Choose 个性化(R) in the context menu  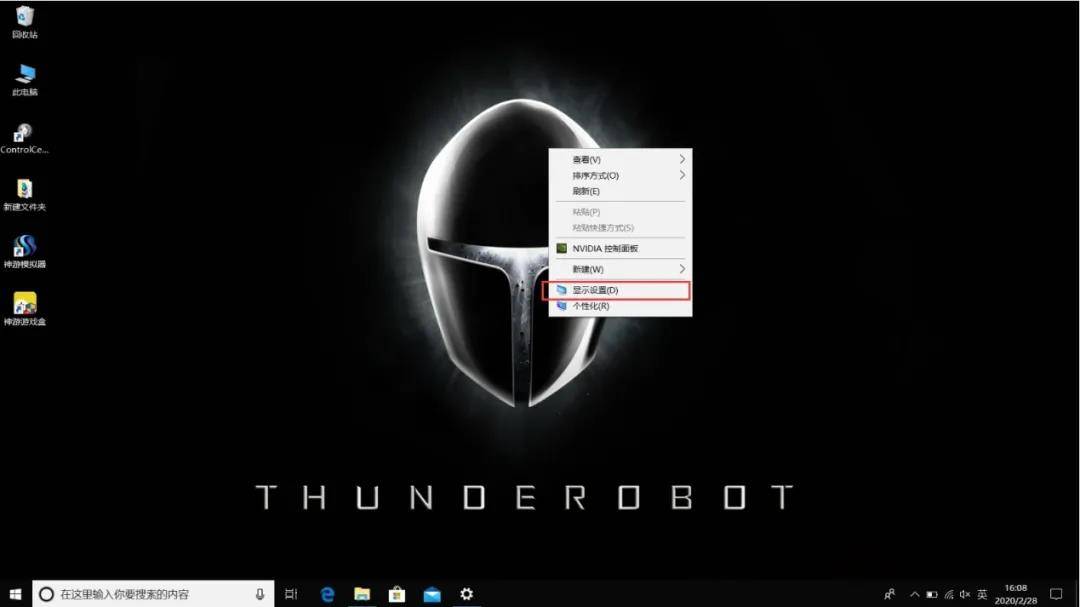[590, 306]
